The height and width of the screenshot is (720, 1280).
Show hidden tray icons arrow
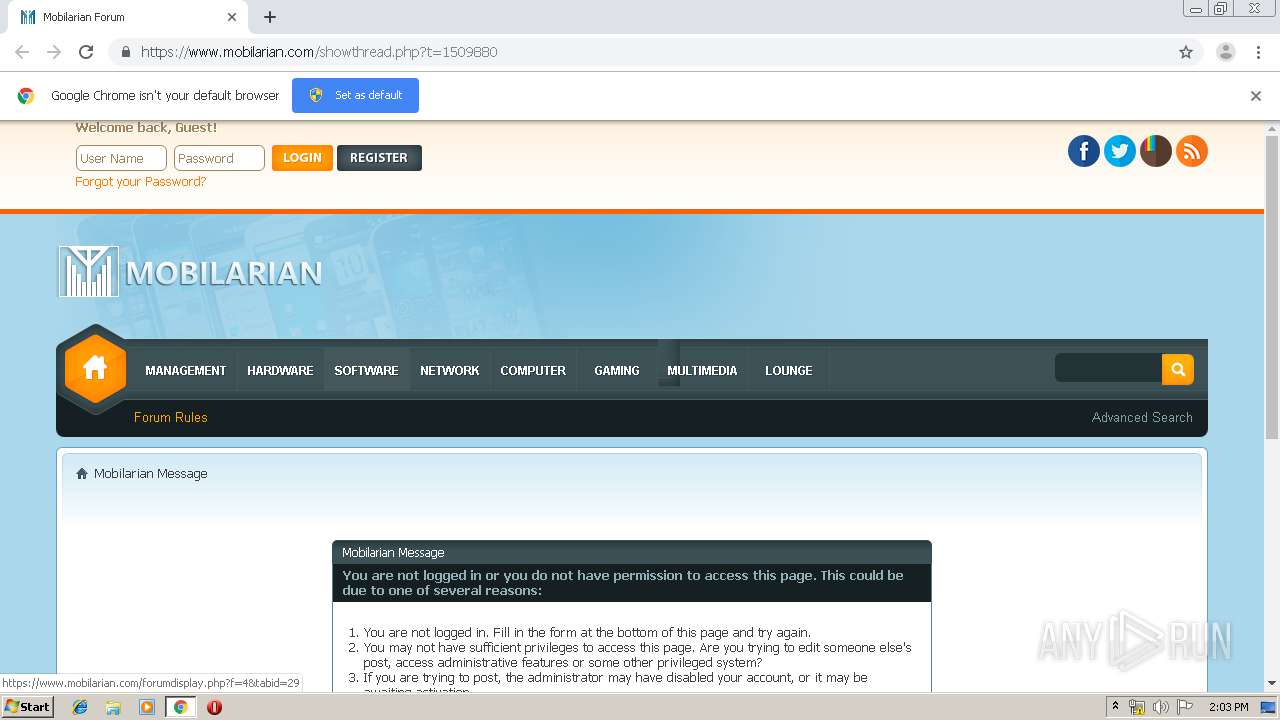(1115, 707)
